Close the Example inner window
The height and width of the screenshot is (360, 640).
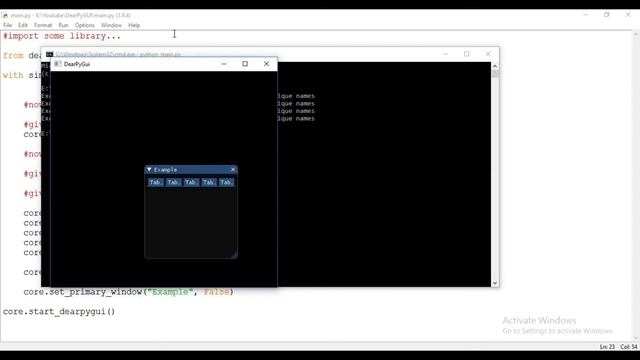tap(233, 169)
